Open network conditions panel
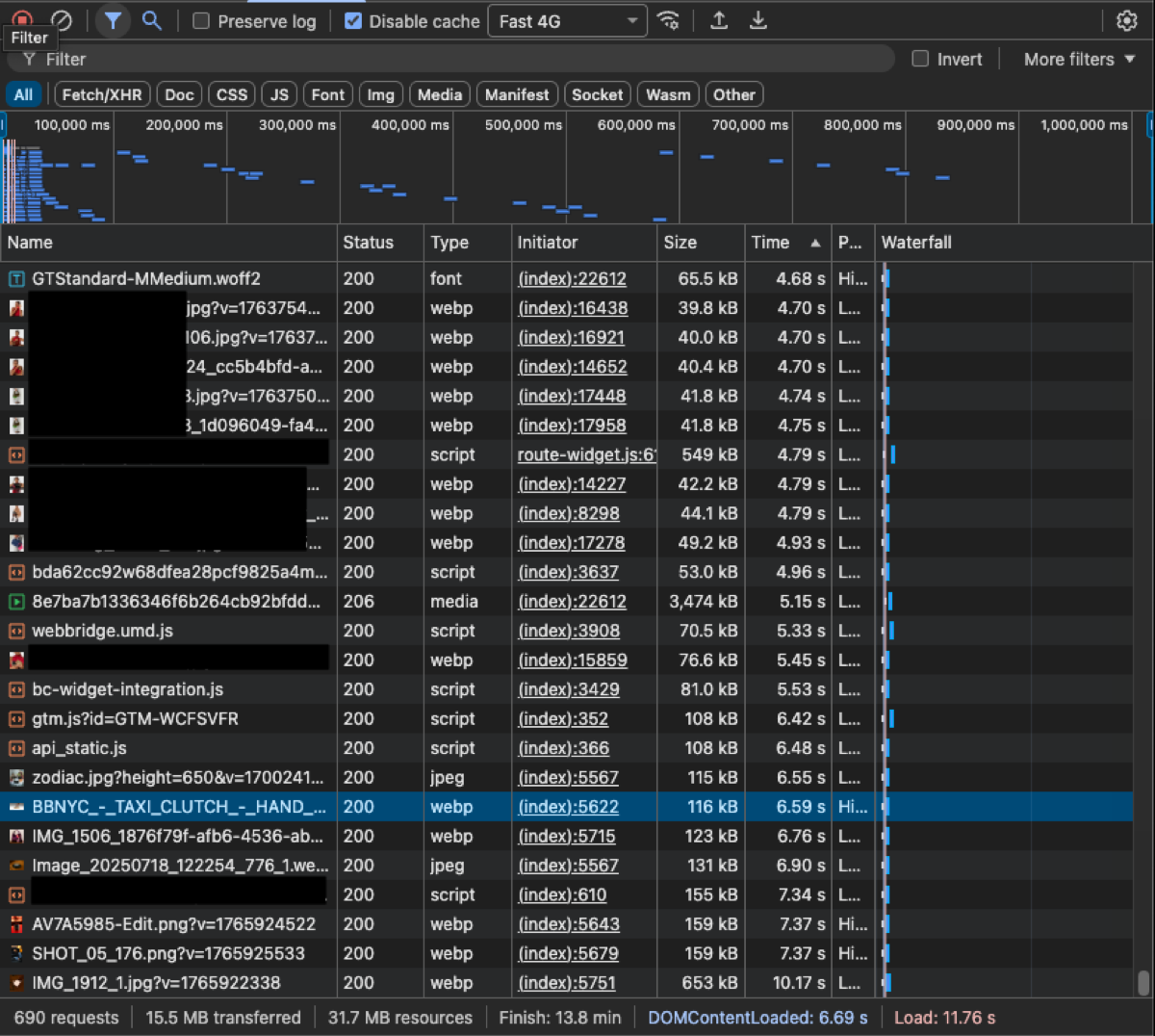Image resolution: width=1155 pixels, height=1036 pixels. [669, 20]
